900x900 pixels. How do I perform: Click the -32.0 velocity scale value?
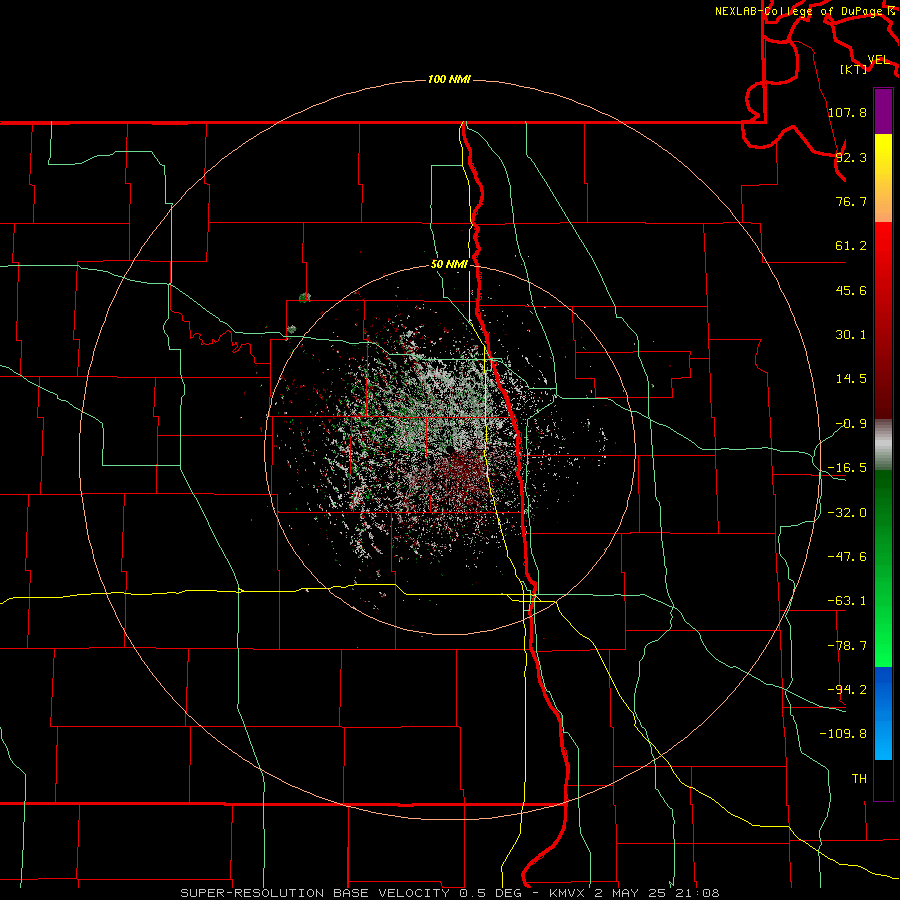click(x=847, y=513)
